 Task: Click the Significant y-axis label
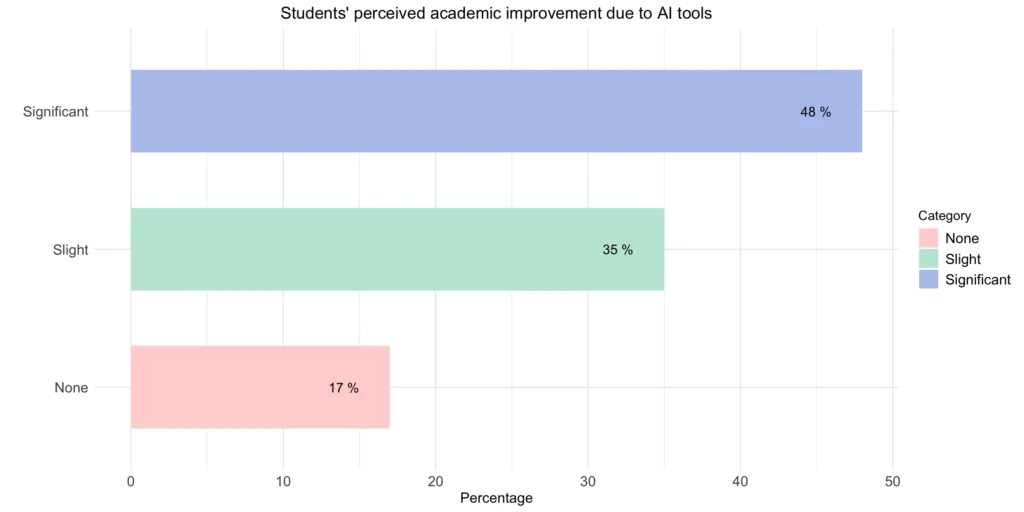click(56, 112)
